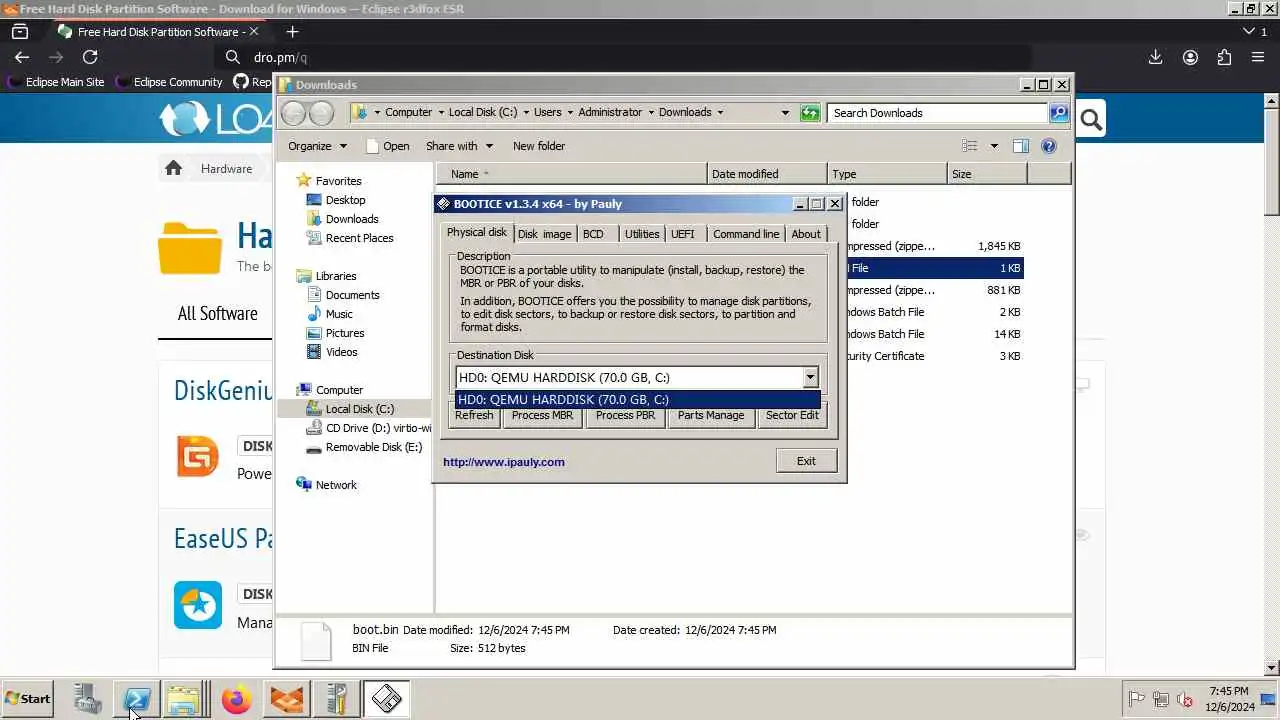This screenshot has width=1280, height=720.
Task: Open the Windows Start menu
Action: [28, 699]
